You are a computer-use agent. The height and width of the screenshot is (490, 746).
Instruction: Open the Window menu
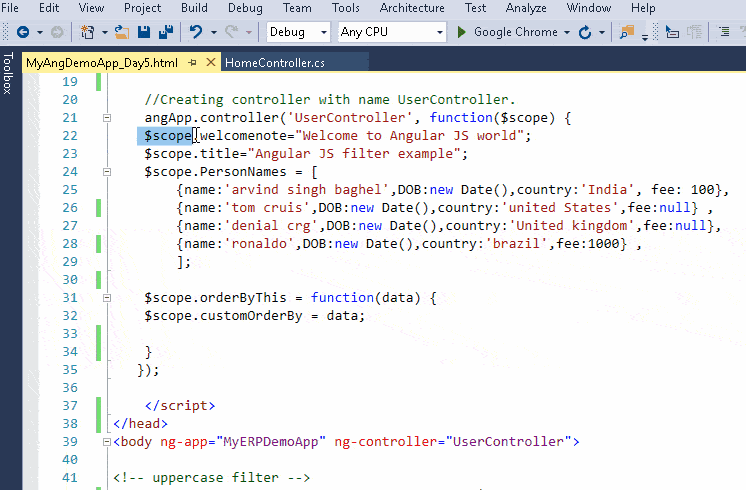tap(589, 8)
